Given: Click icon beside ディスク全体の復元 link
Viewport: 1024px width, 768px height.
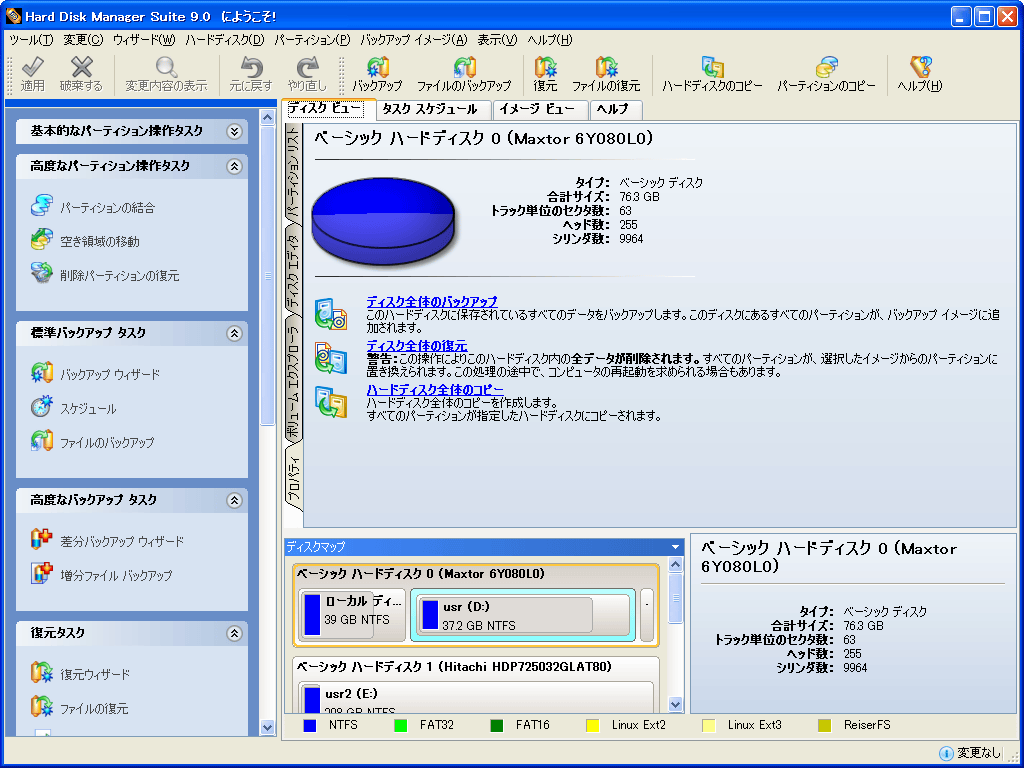Looking at the screenshot, I should tap(331, 357).
